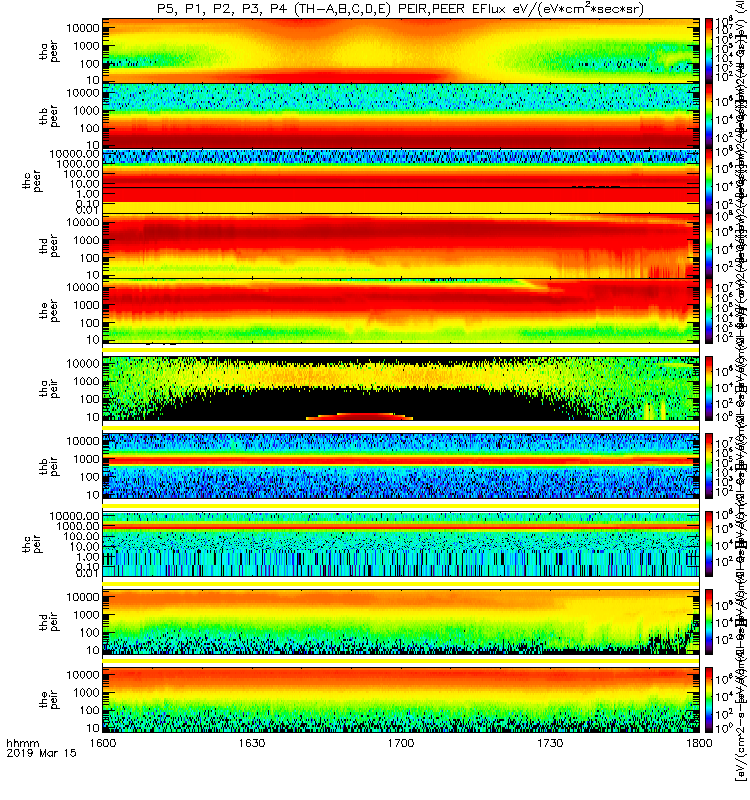Click the vertical eV/(cm^2-s-sr-eV) units label at bottom right
750x800 pixels.
pos(739,722)
